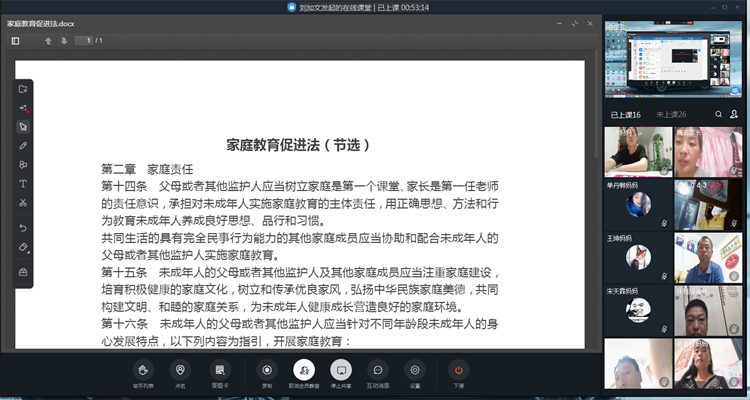Select the eraser tool
This screenshot has height=400, width=750.
23,247
